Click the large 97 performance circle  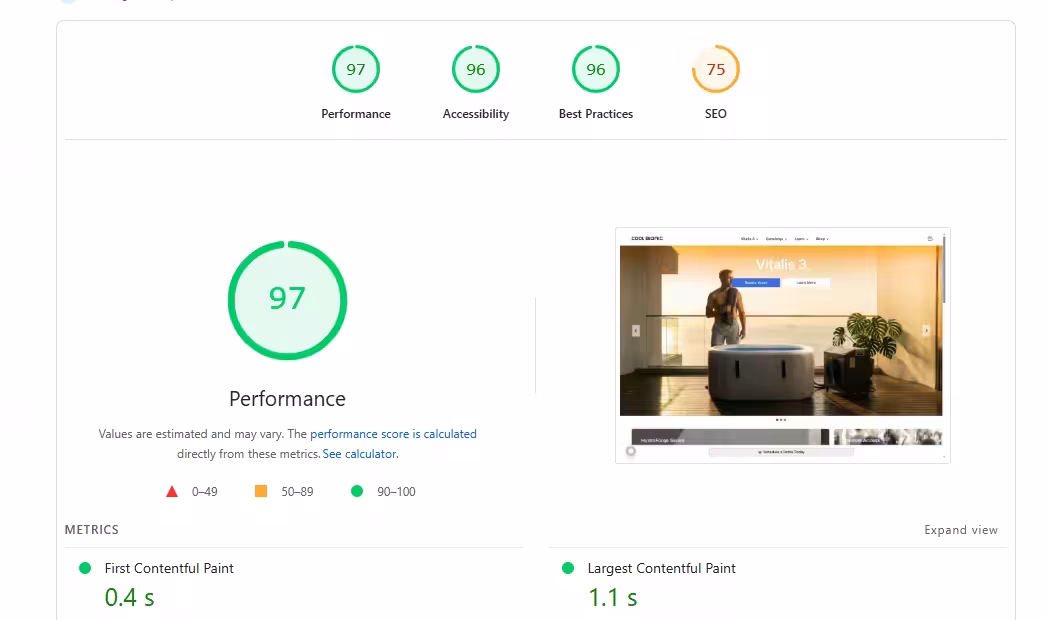288,300
